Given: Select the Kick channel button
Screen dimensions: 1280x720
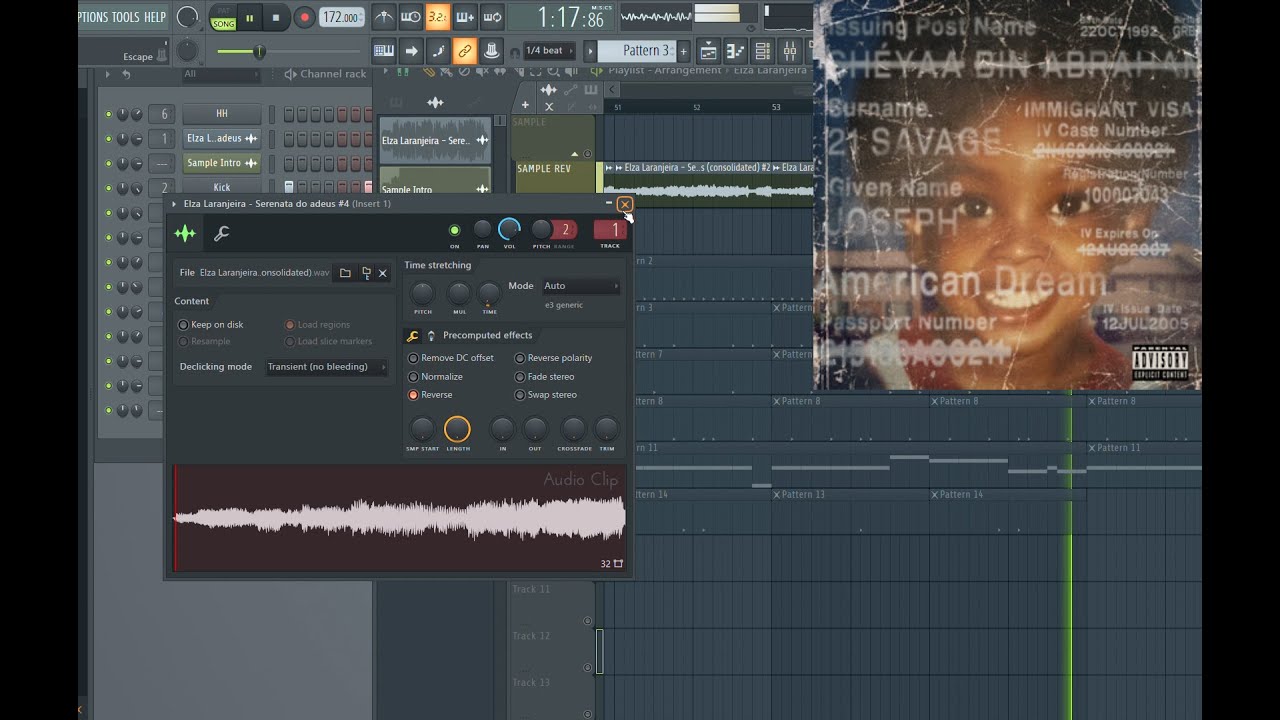Looking at the screenshot, I should [222, 187].
